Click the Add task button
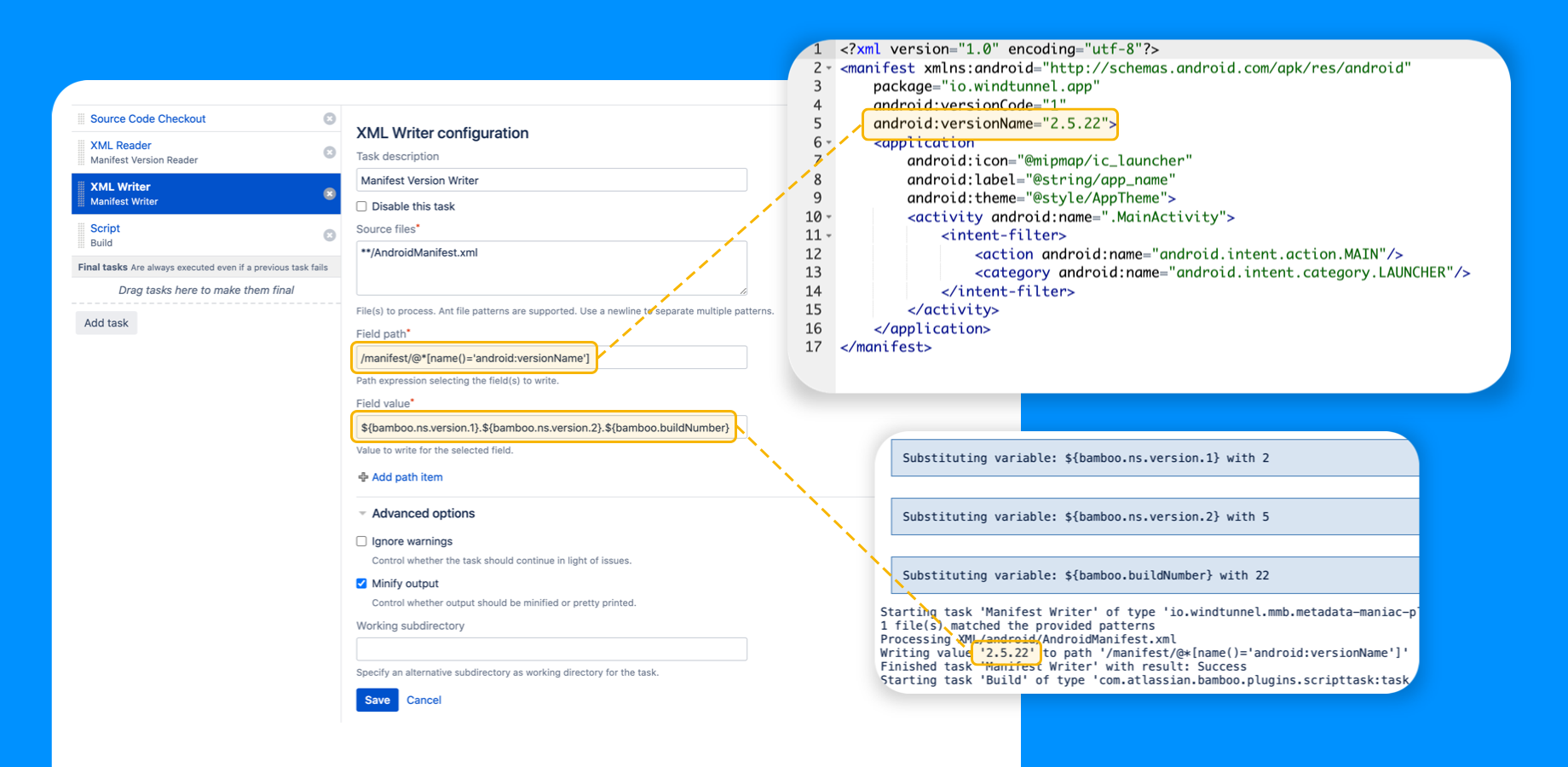Viewport: 1568px width, 767px height. pyautogui.click(x=107, y=323)
